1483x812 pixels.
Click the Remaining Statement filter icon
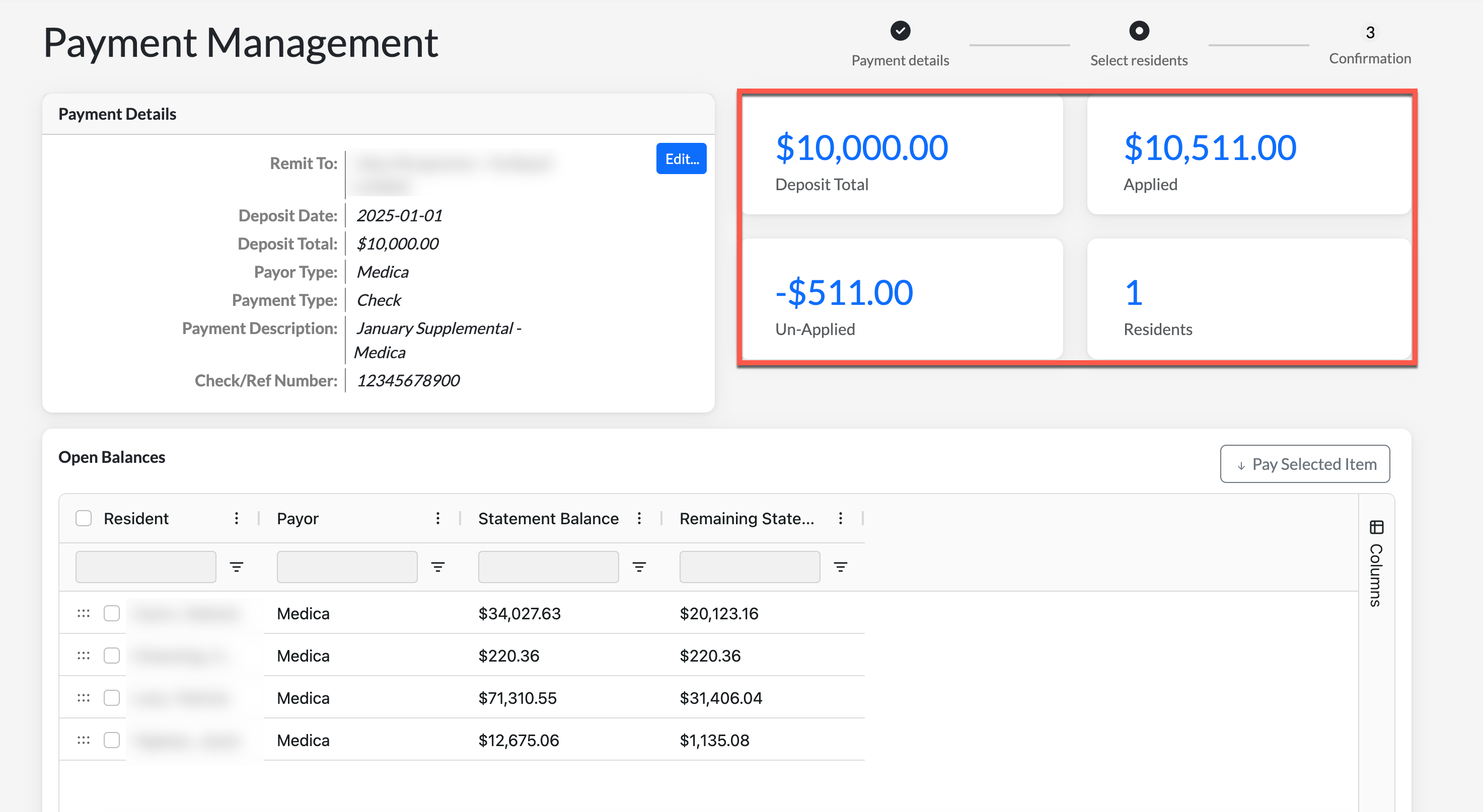[x=840, y=567]
